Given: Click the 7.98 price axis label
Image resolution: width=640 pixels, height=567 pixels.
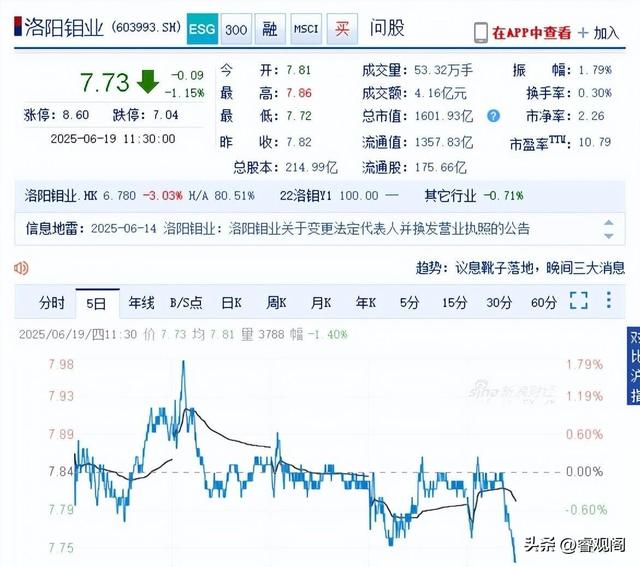Looking at the screenshot, I should (61, 364).
